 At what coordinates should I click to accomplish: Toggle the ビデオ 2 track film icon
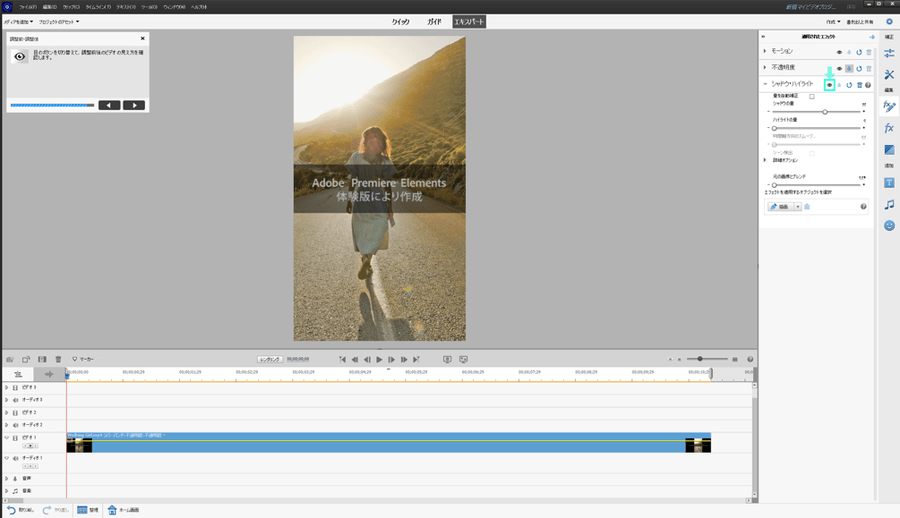click(x=15, y=413)
